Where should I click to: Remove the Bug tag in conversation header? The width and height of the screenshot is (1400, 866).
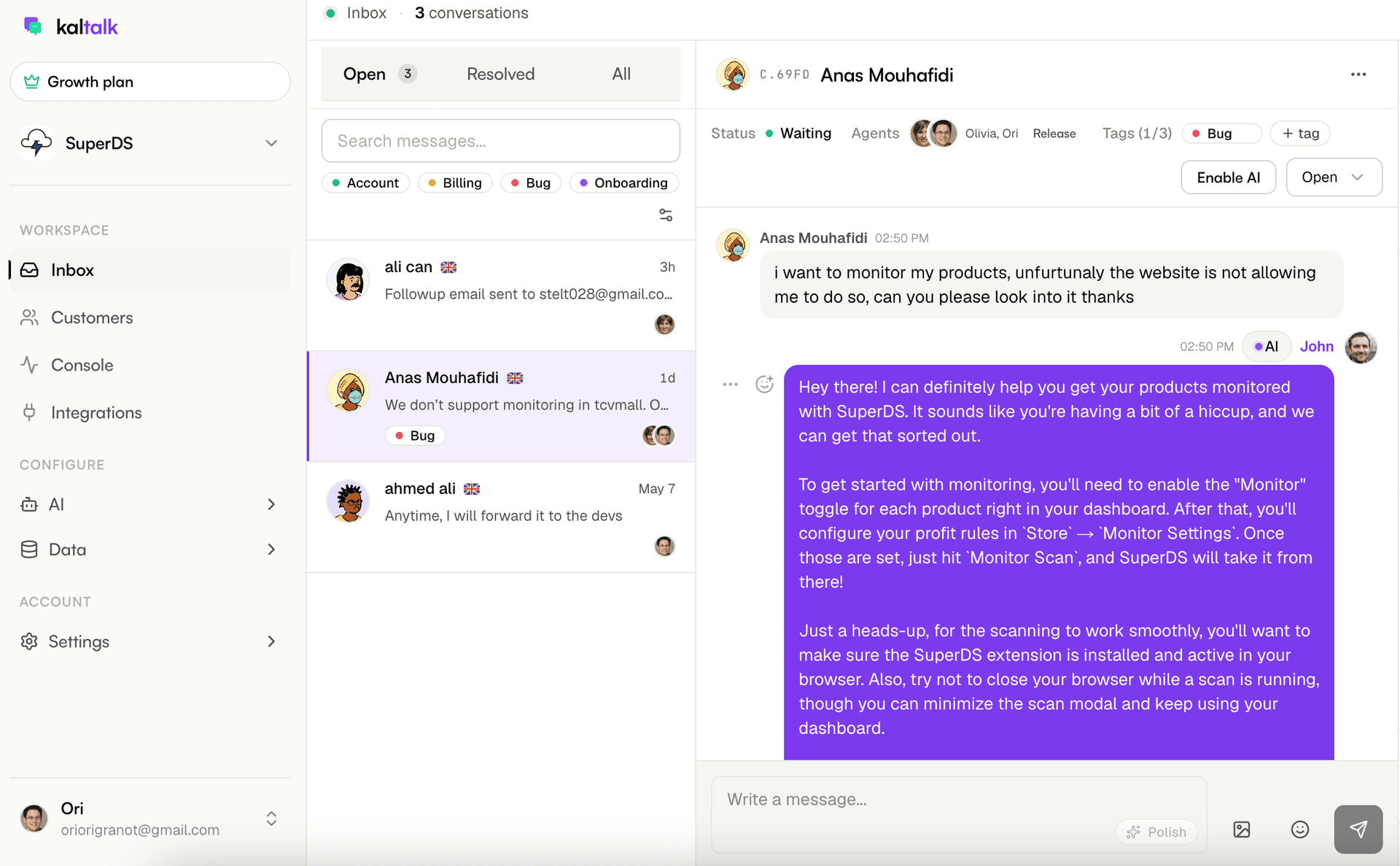pos(1221,134)
